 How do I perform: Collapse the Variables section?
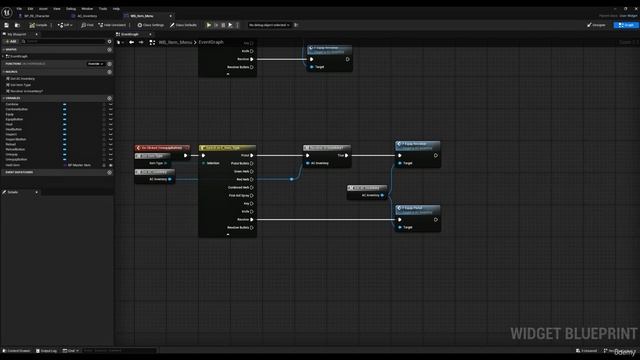pos(4,98)
